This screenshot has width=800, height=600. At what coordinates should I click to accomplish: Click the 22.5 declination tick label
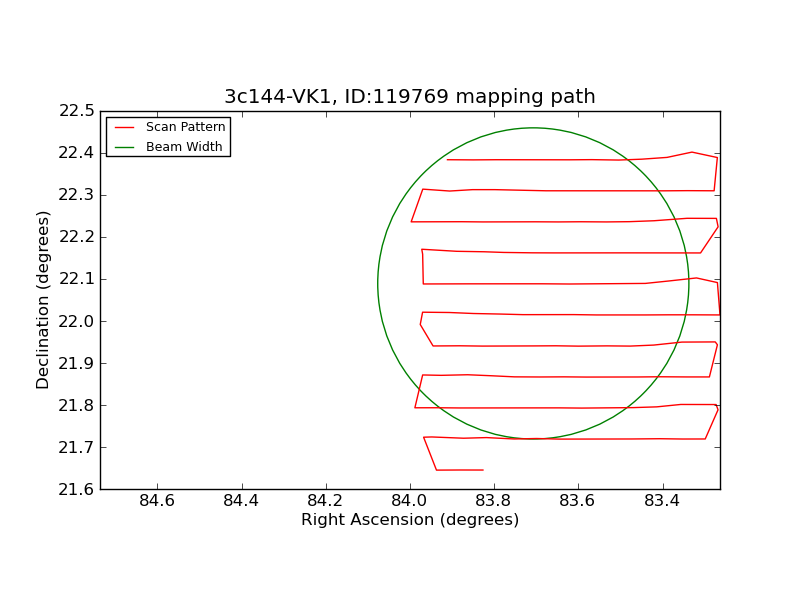pyautogui.click(x=77, y=111)
